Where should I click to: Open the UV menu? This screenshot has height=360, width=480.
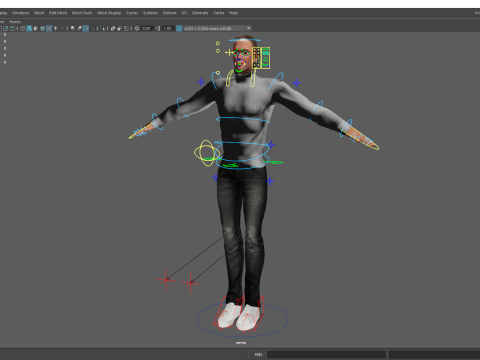click(x=184, y=13)
